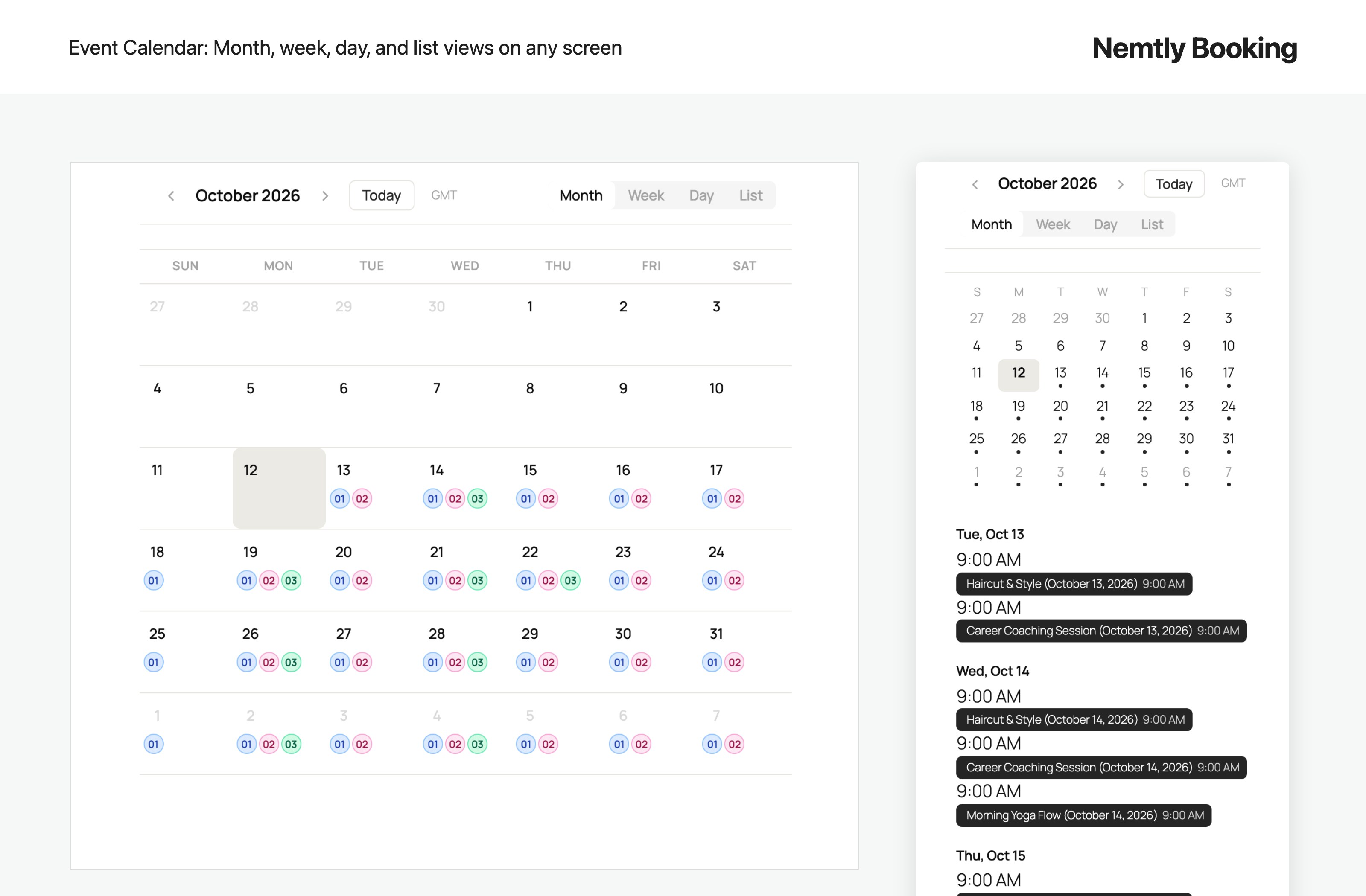Switch small calendar to List view
The height and width of the screenshot is (896, 1366).
[x=1152, y=224]
